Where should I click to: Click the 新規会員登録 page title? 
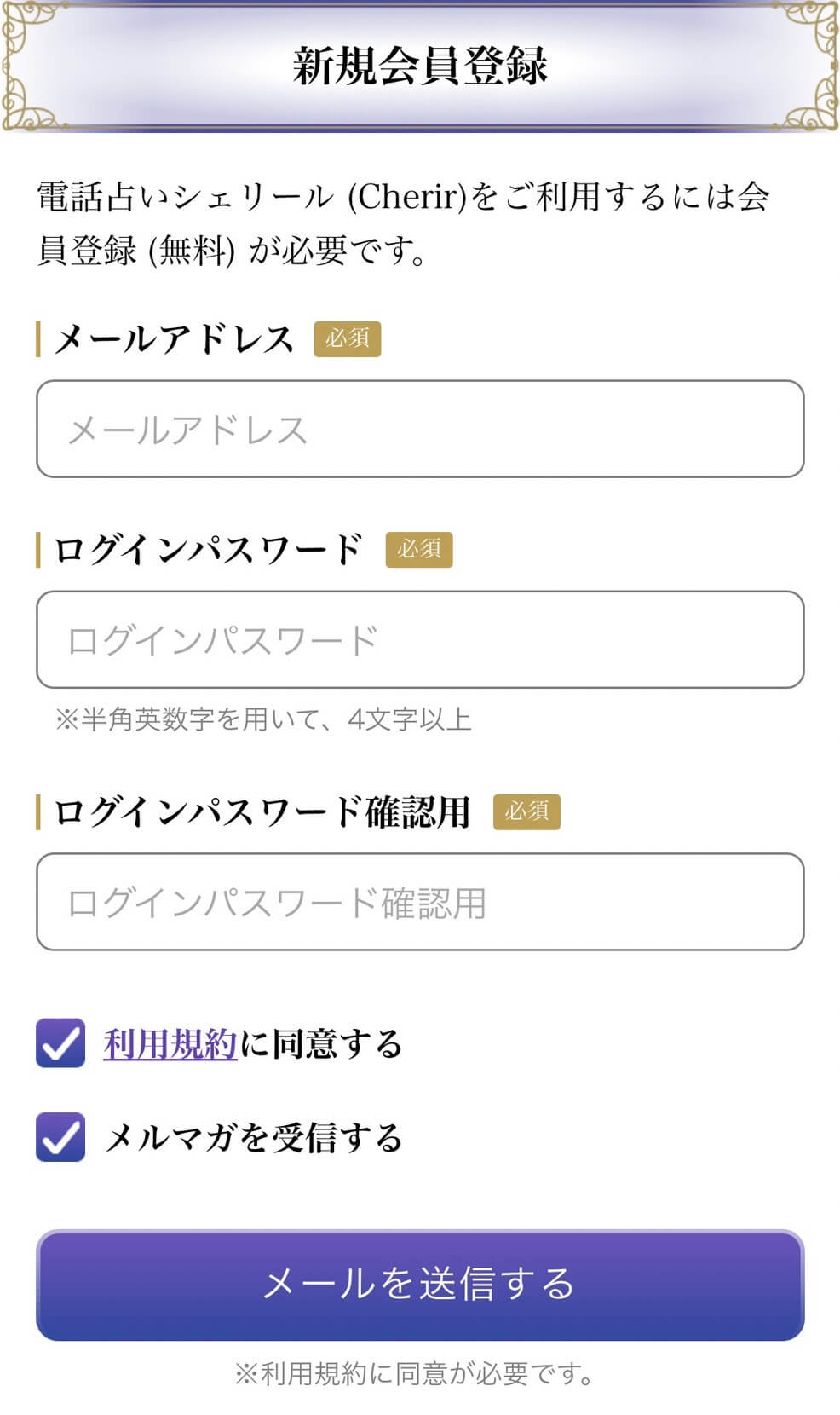pyautogui.click(x=420, y=66)
